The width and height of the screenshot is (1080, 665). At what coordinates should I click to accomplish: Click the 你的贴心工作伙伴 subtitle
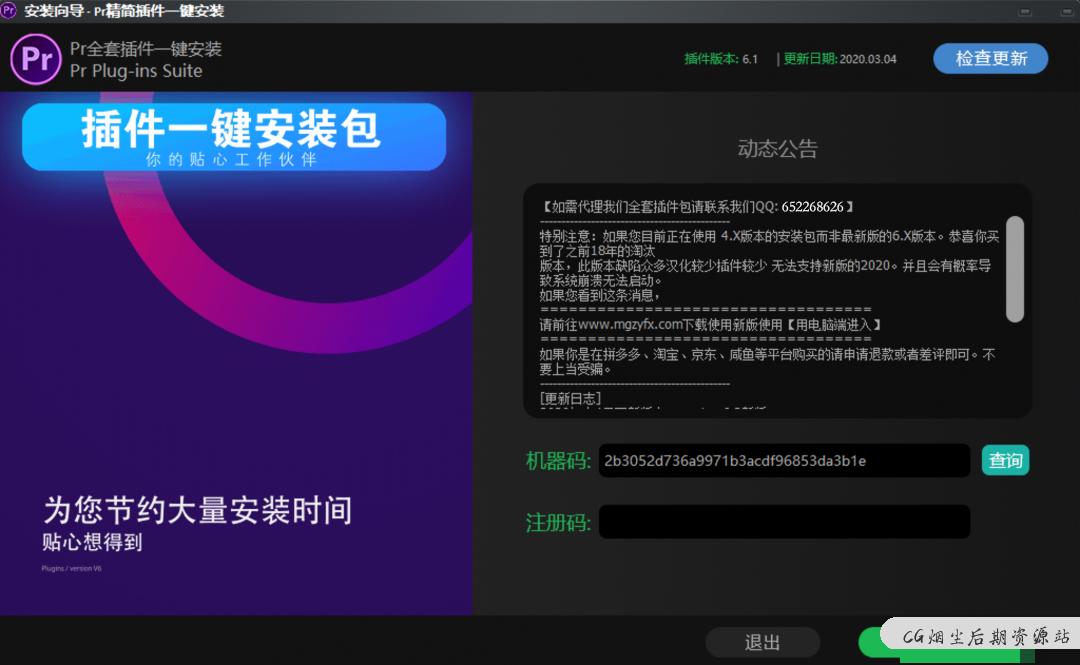coord(231,159)
